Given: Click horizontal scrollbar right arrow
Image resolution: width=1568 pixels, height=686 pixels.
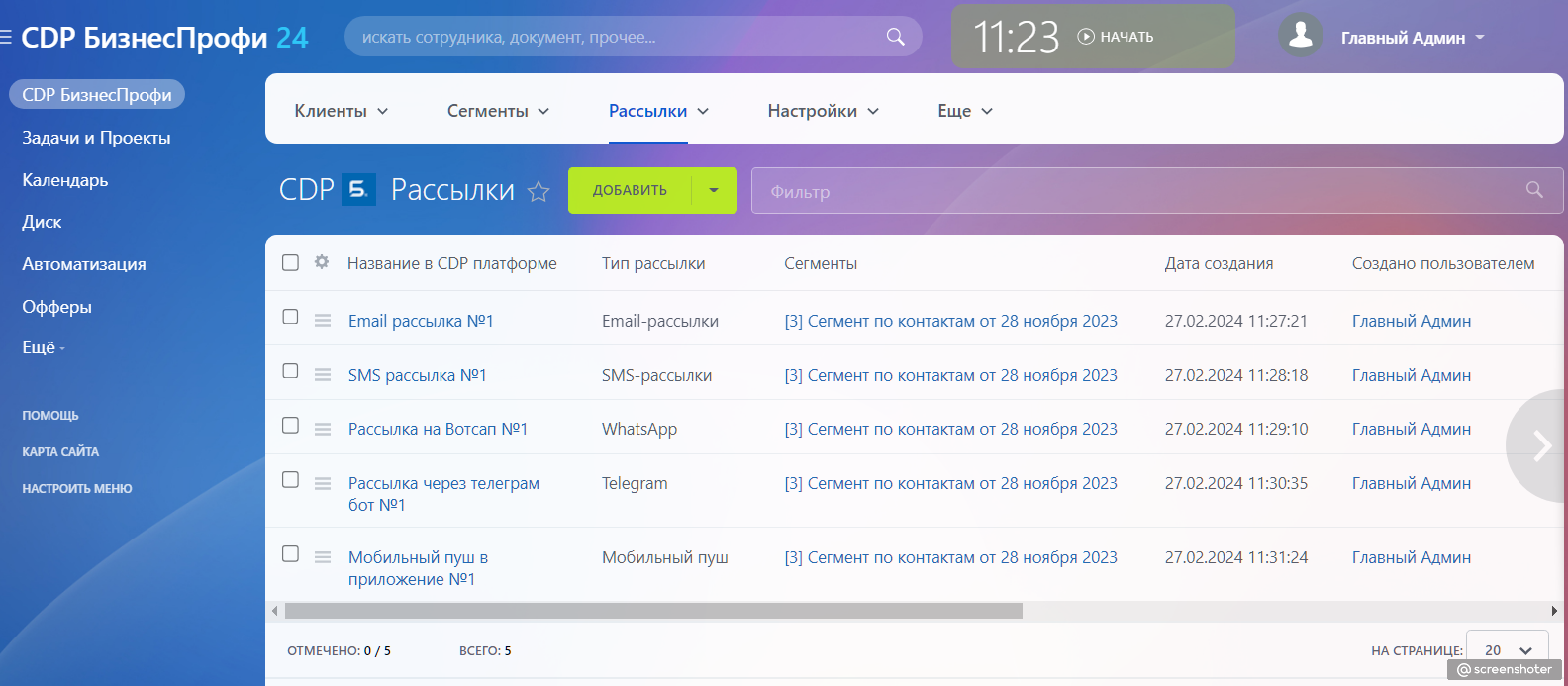Looking at the screenshot, I should (1554, 611).
